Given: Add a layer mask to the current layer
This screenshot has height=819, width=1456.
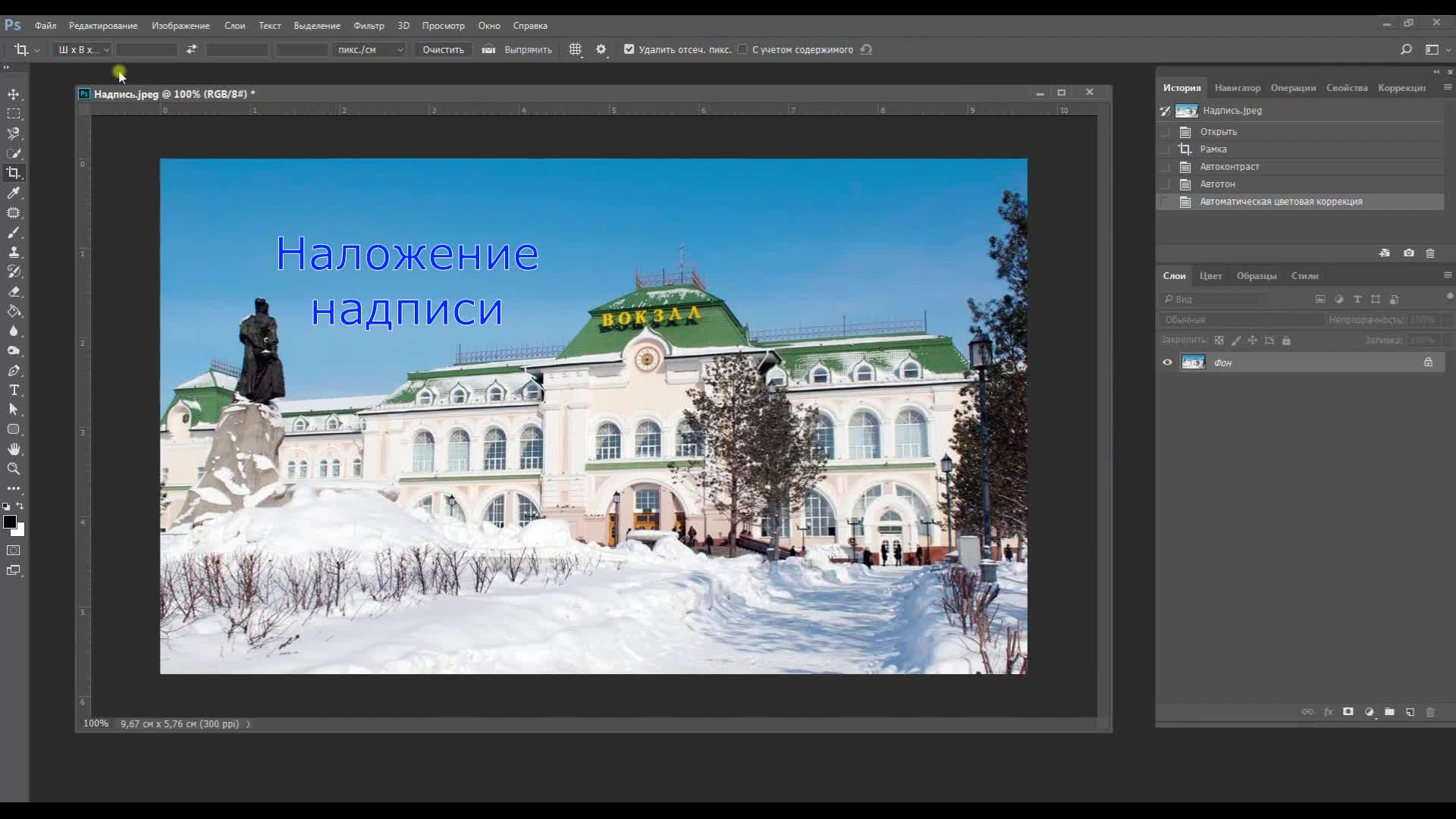Looking at the screenshot, I should pyautogui.click(x=1348, y=713).
